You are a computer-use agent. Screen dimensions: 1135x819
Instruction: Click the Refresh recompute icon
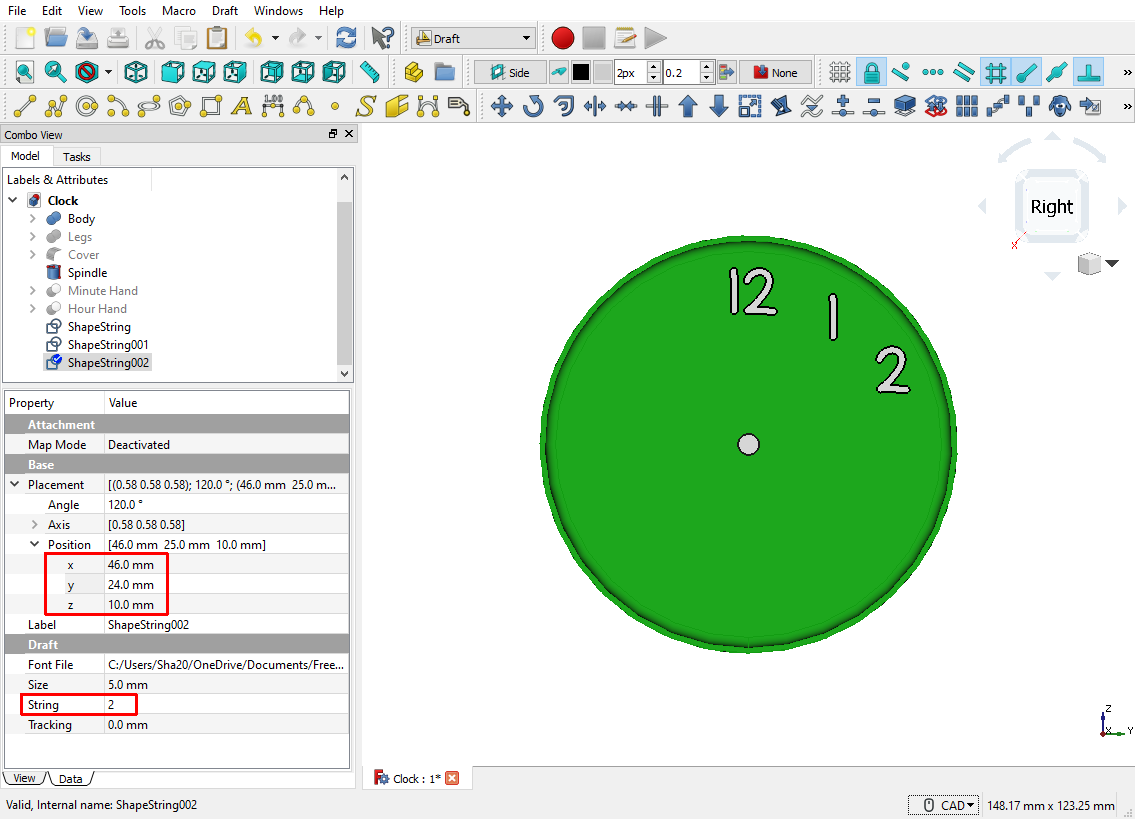[346, 38]
